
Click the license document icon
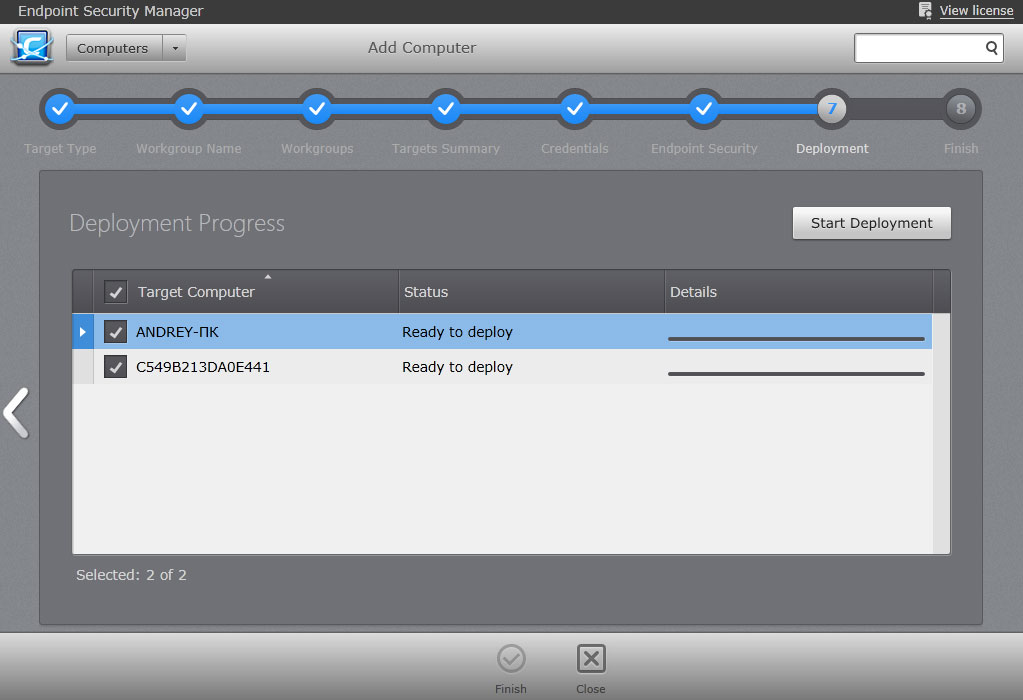[x=925, y=10]
